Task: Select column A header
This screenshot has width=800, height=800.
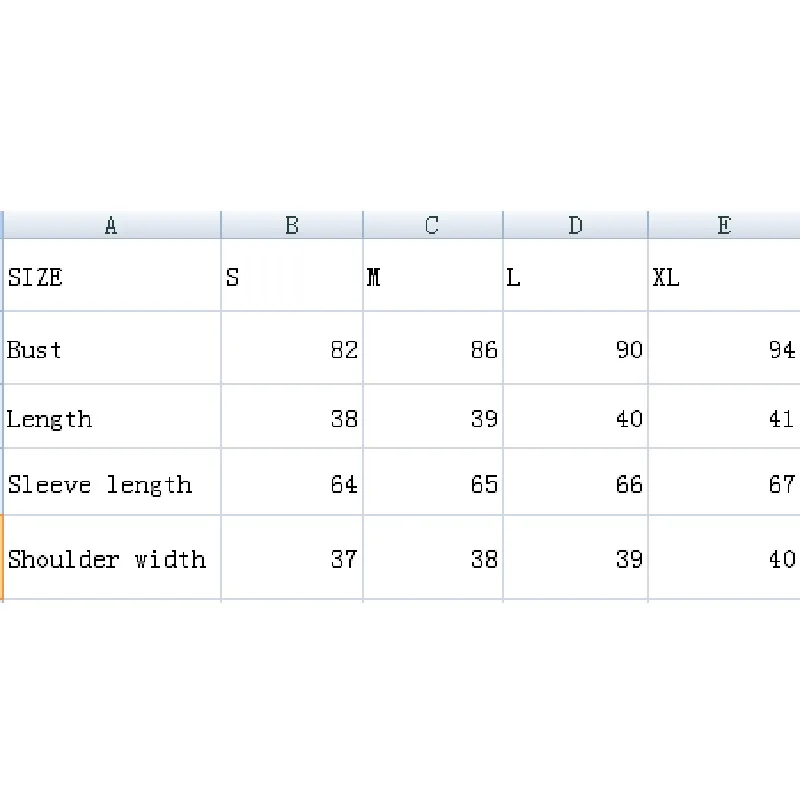Action: click(111, 226)
